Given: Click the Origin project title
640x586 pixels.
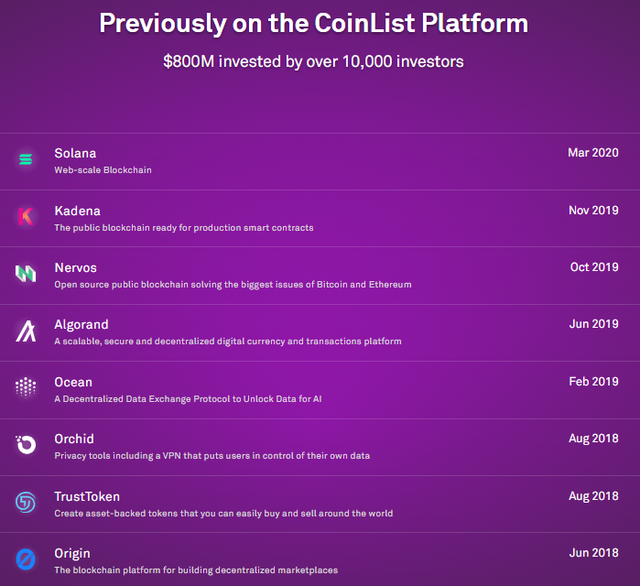Looking at the screenshot, I should tap(72, 553).
